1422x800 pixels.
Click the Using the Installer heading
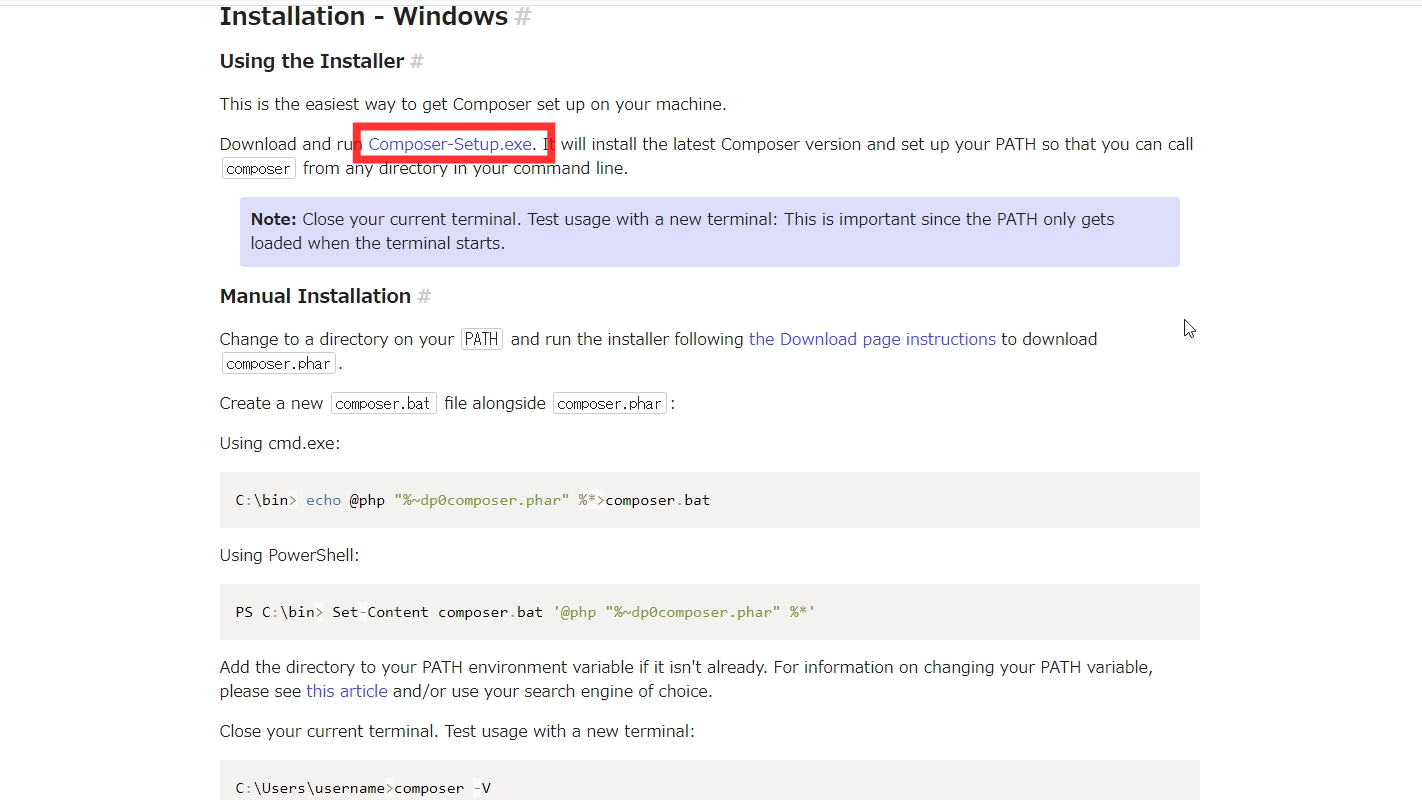coord(312,61)
